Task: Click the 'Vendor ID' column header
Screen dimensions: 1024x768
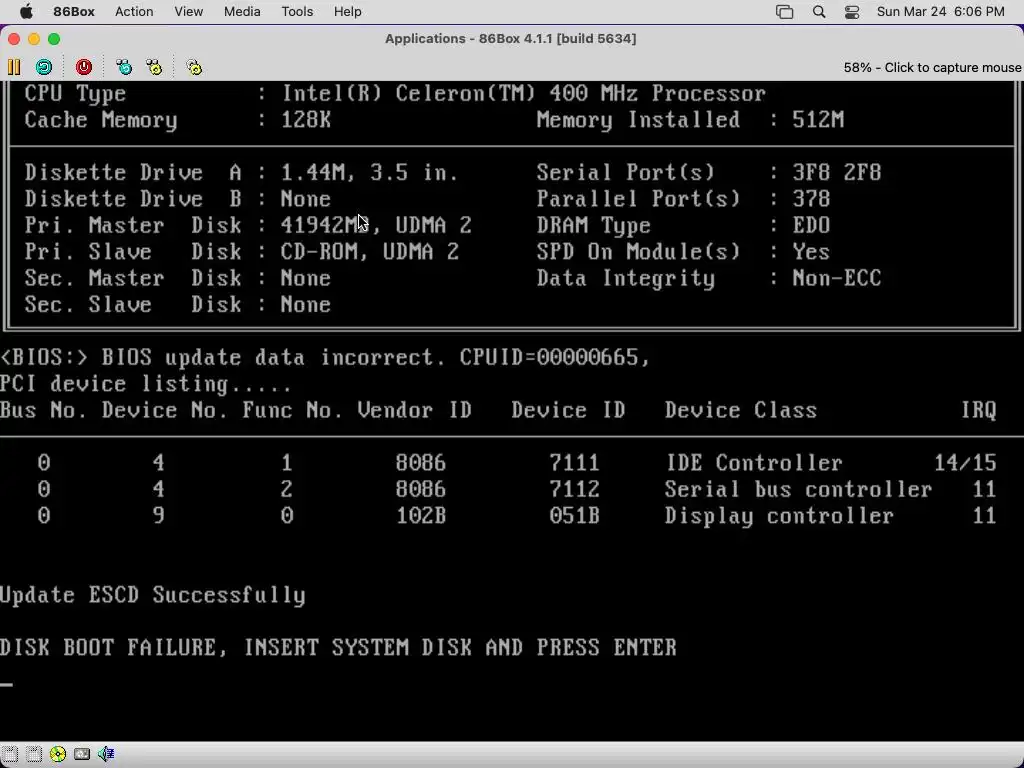Action: point(415,411)
